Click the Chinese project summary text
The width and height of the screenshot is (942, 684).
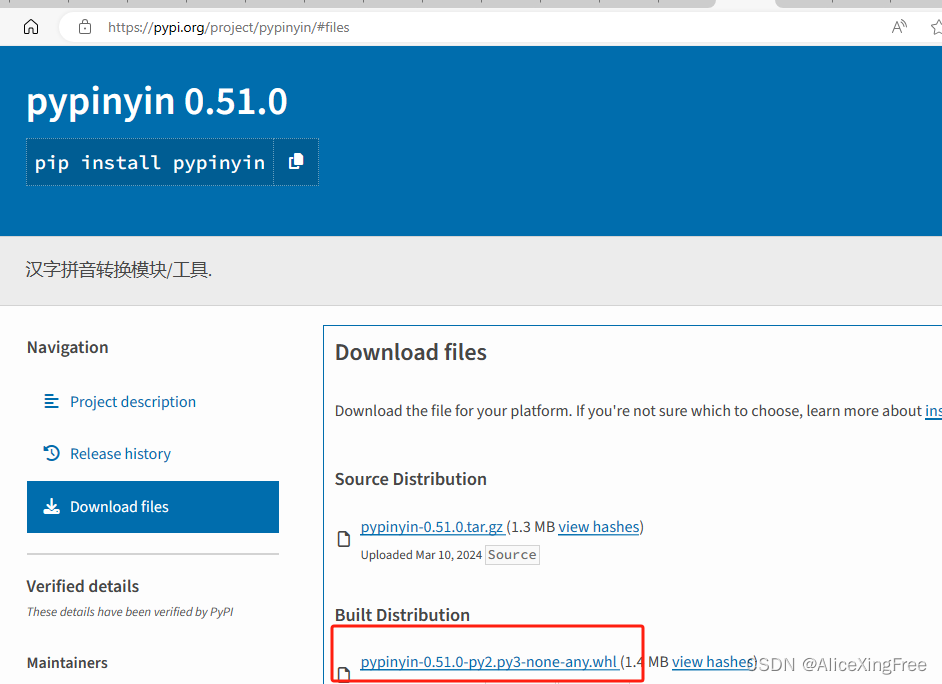(x=119, y=270)
